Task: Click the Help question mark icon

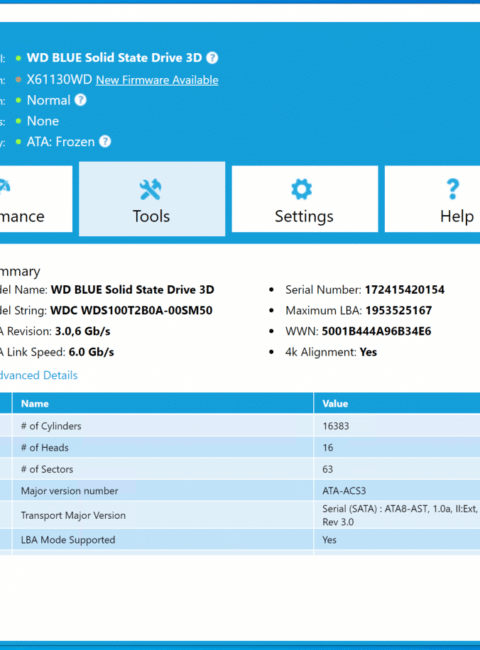Action: pyautogui.click(x=453, y=189)
